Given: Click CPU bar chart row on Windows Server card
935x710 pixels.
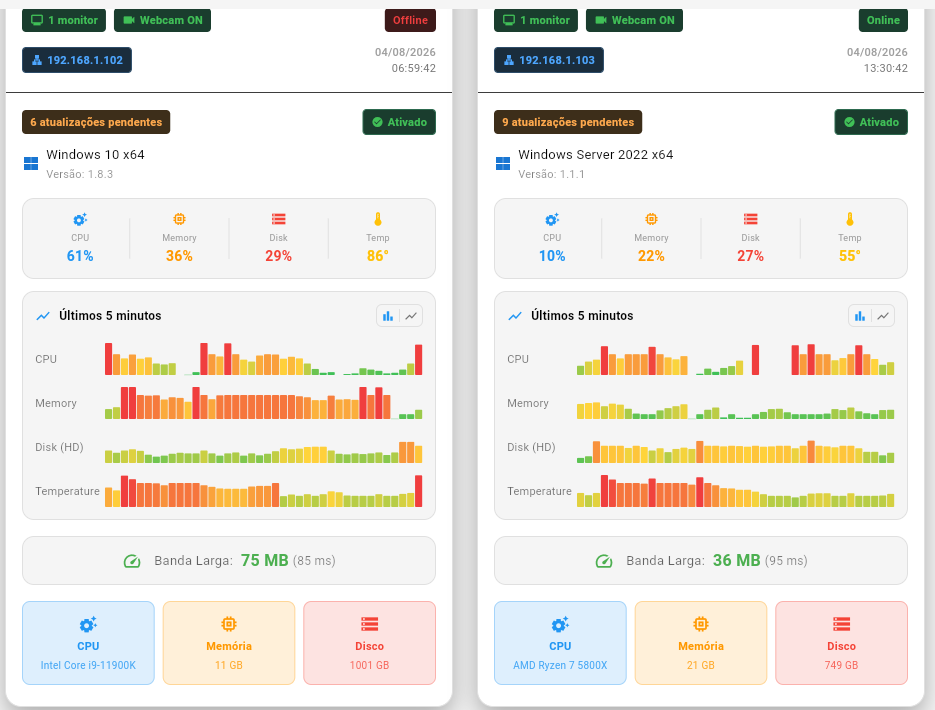Looking at the screenshot, I should point(736,359).
